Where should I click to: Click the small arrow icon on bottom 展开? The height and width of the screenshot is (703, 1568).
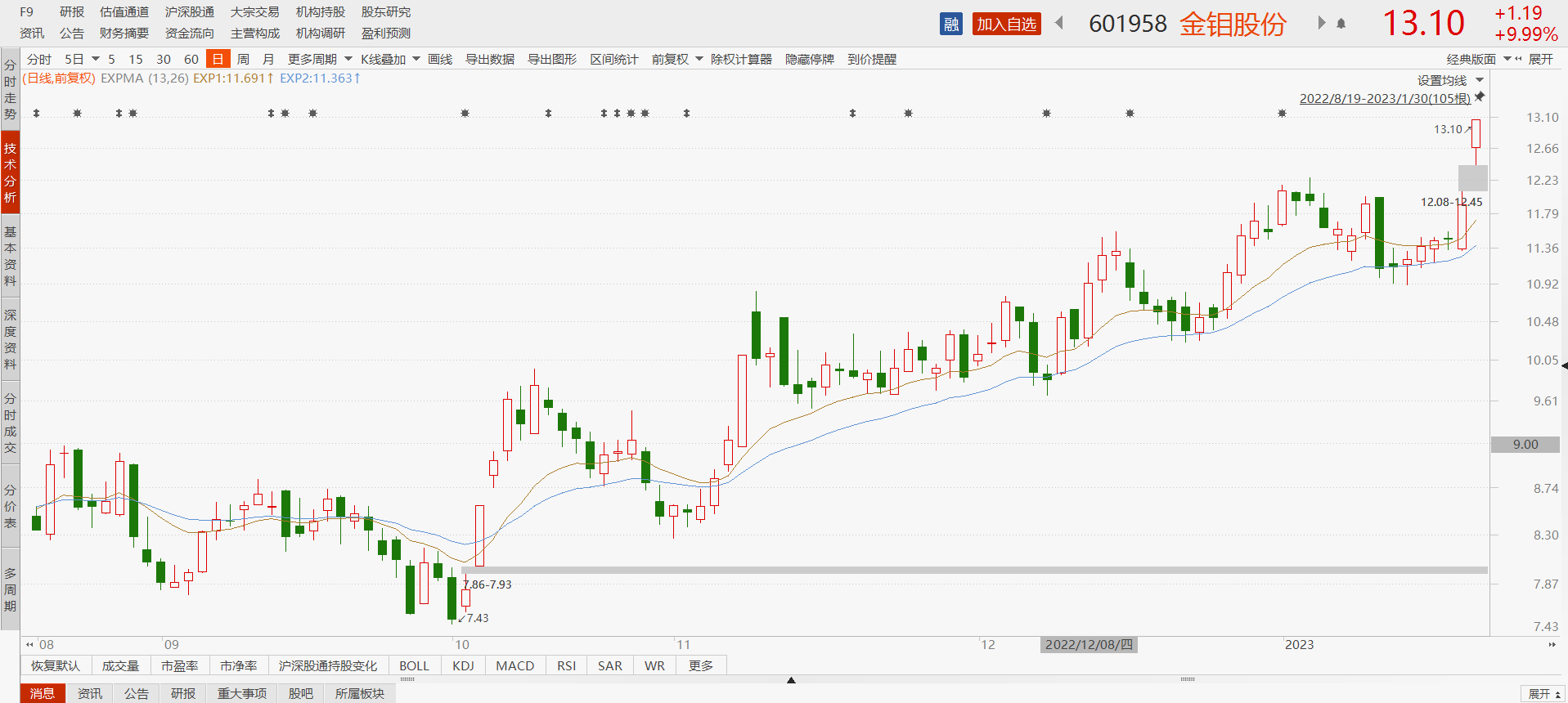click(1557, 694)
